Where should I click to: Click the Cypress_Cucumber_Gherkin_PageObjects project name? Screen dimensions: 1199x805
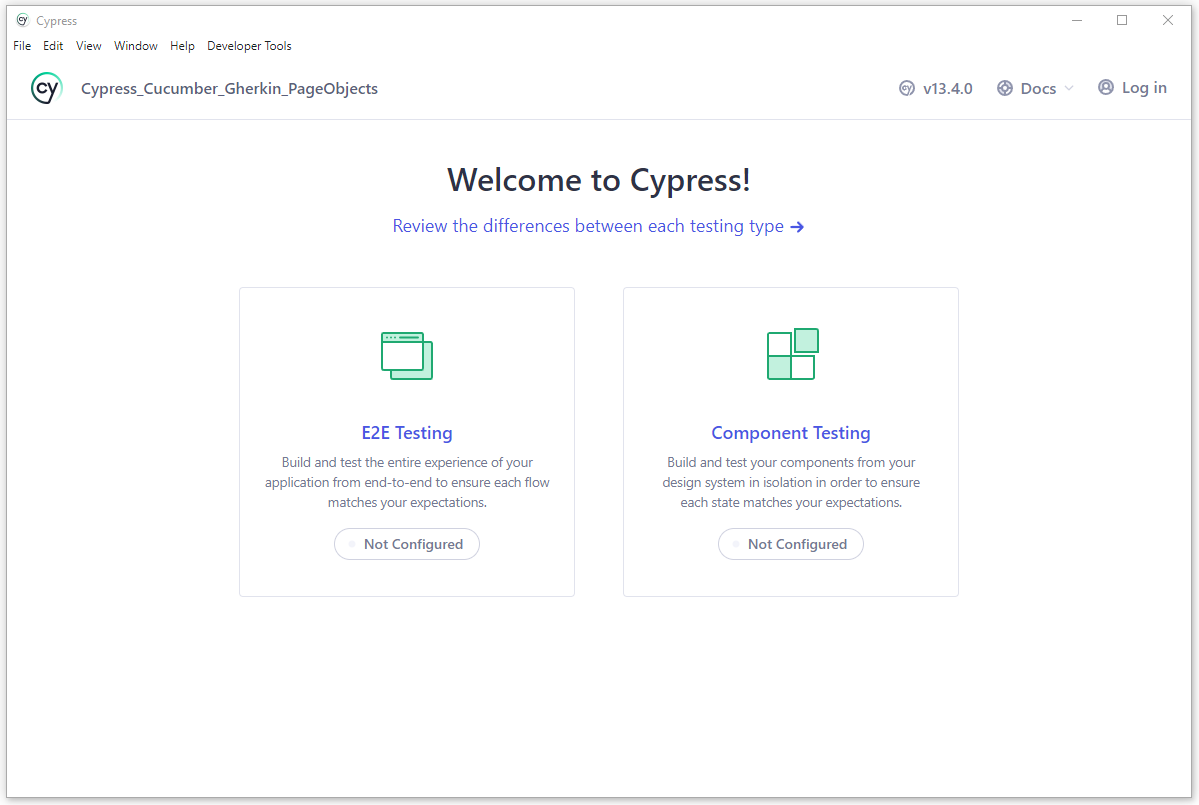tap(229, 89)
